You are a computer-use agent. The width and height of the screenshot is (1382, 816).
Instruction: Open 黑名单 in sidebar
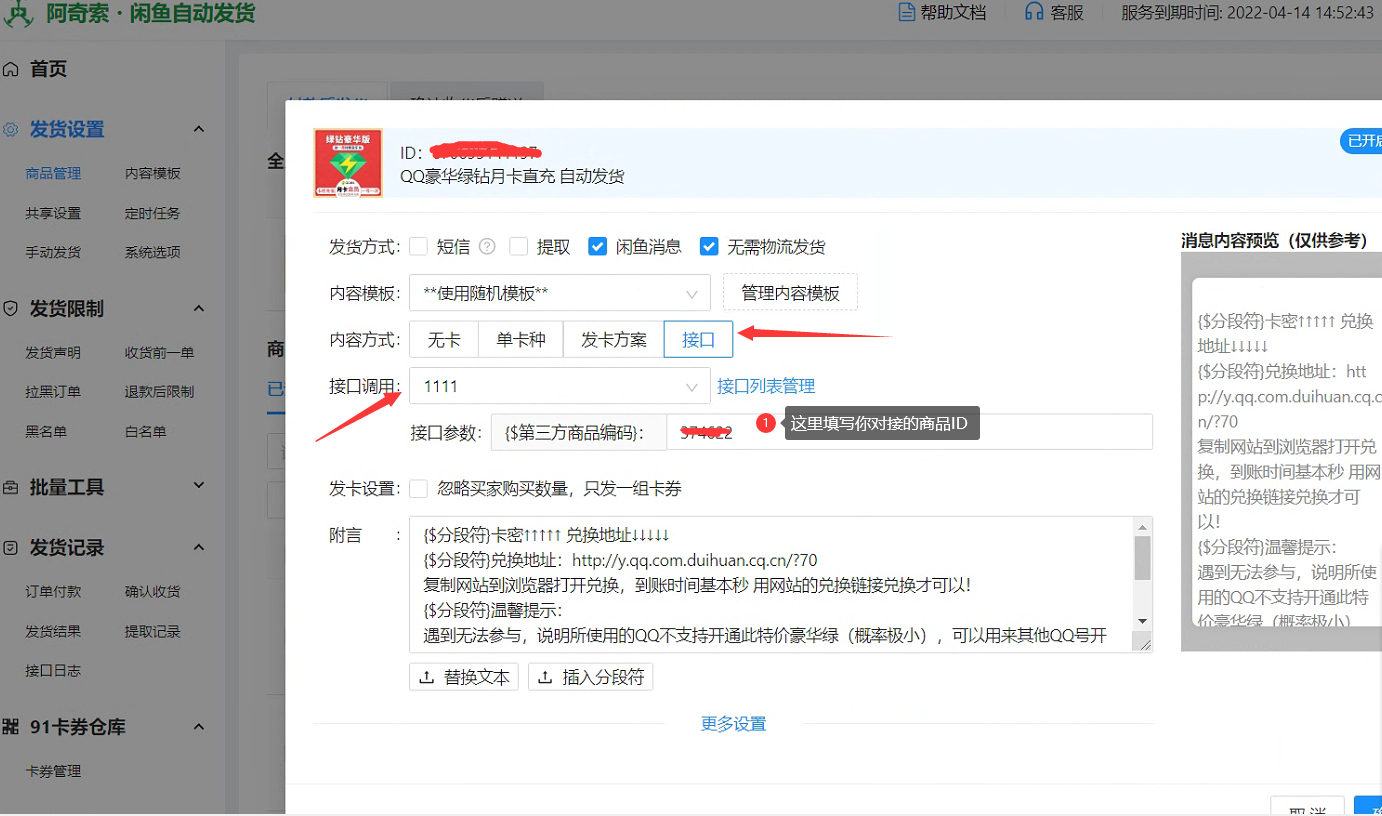pos(46,432)
